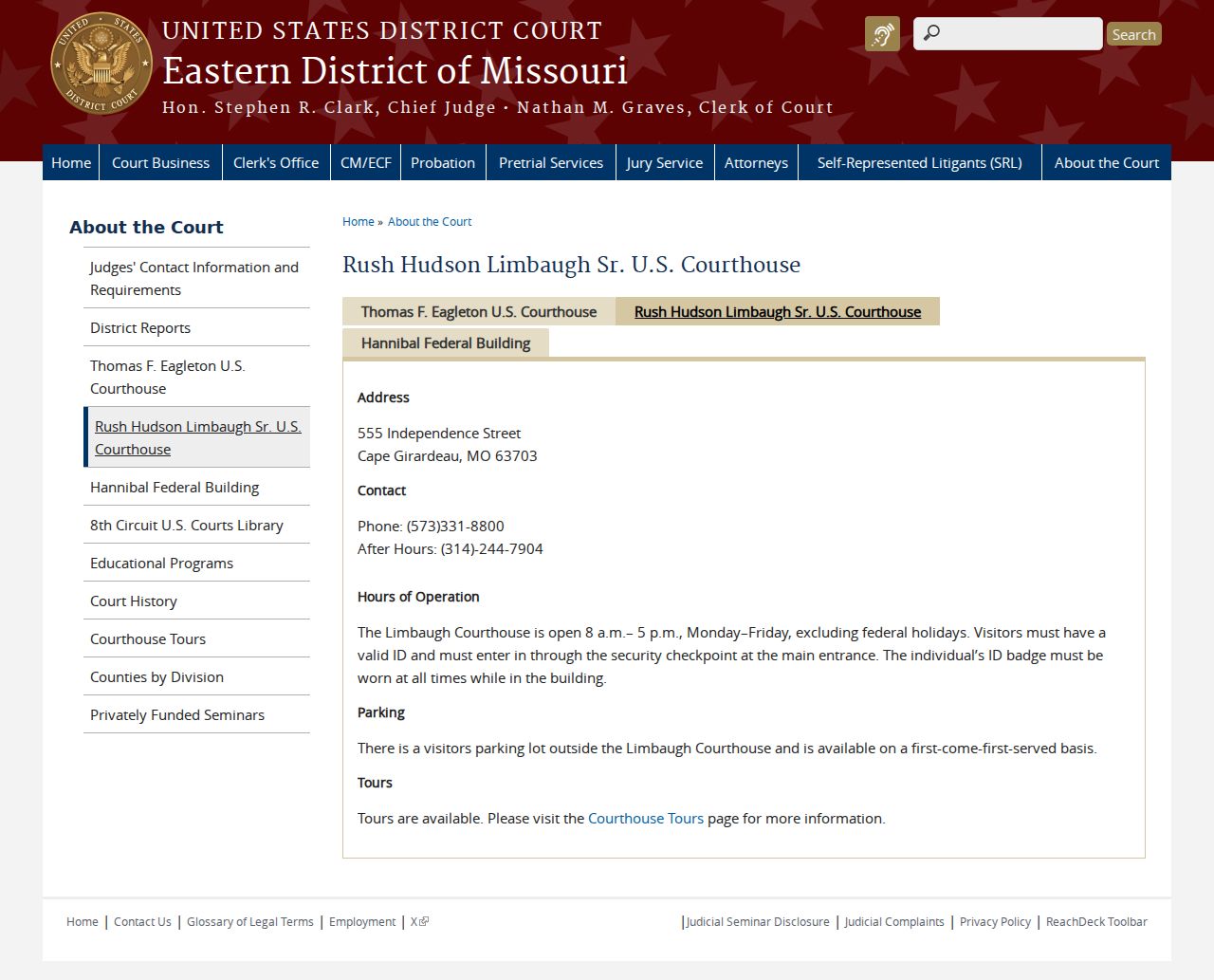Open Privacy Policy footer link
The height and width of the screenshot is (980, 1214).
click(x=995, y=921)
